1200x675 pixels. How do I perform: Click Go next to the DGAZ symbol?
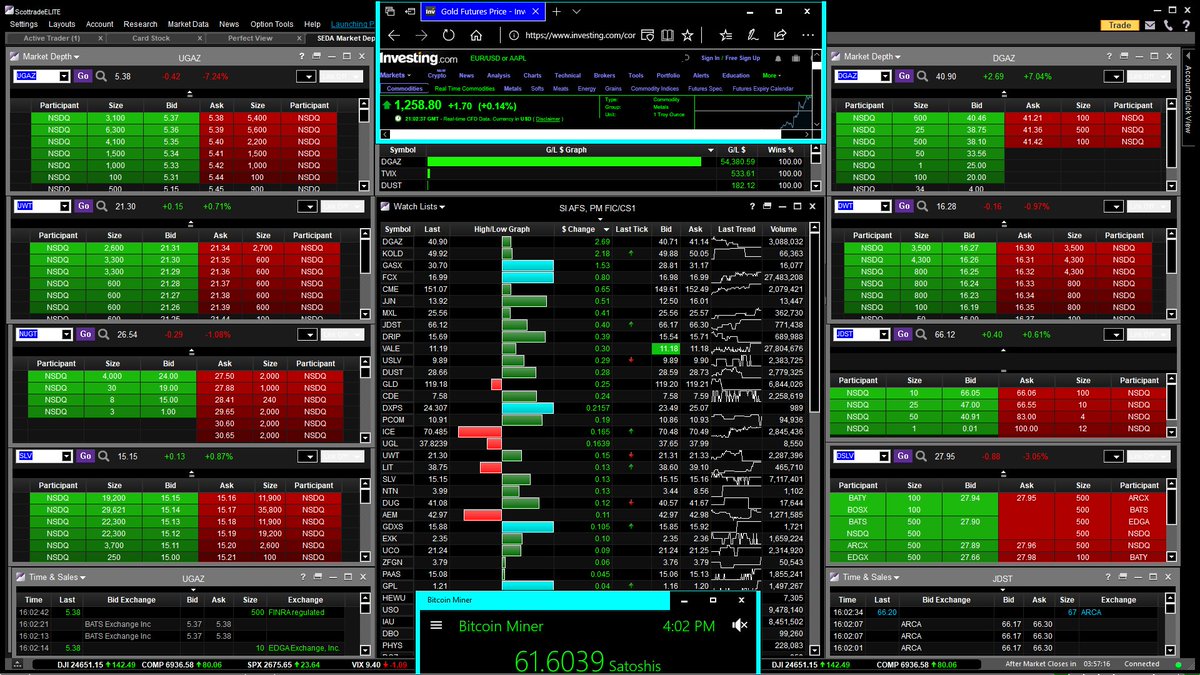click(x=904, y=76)
